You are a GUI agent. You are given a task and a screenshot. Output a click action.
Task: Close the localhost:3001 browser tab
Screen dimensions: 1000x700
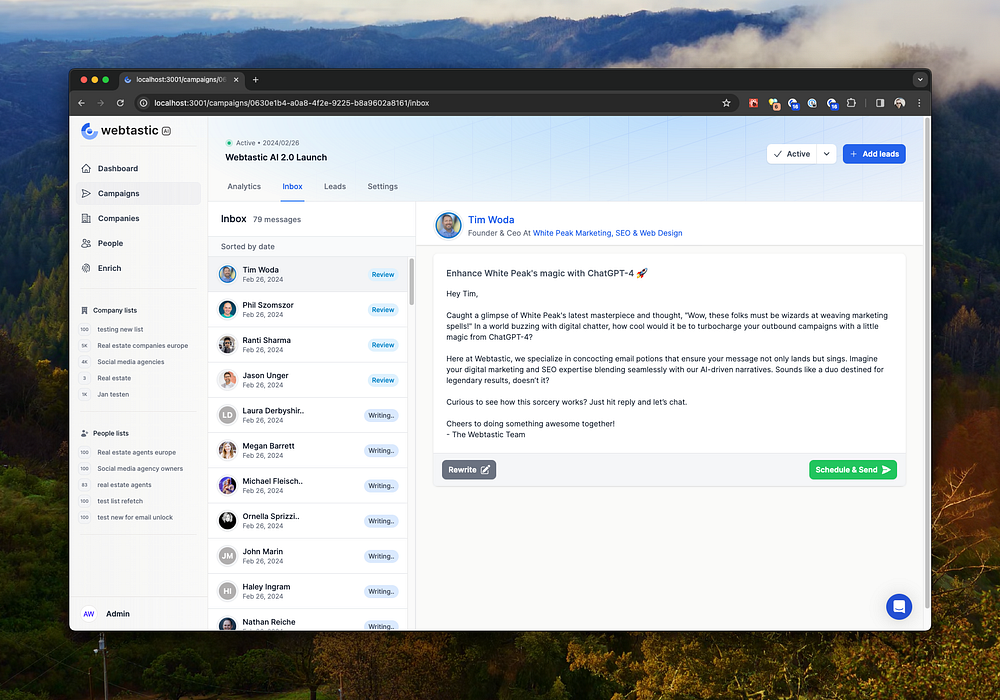[x=236, y=80]
